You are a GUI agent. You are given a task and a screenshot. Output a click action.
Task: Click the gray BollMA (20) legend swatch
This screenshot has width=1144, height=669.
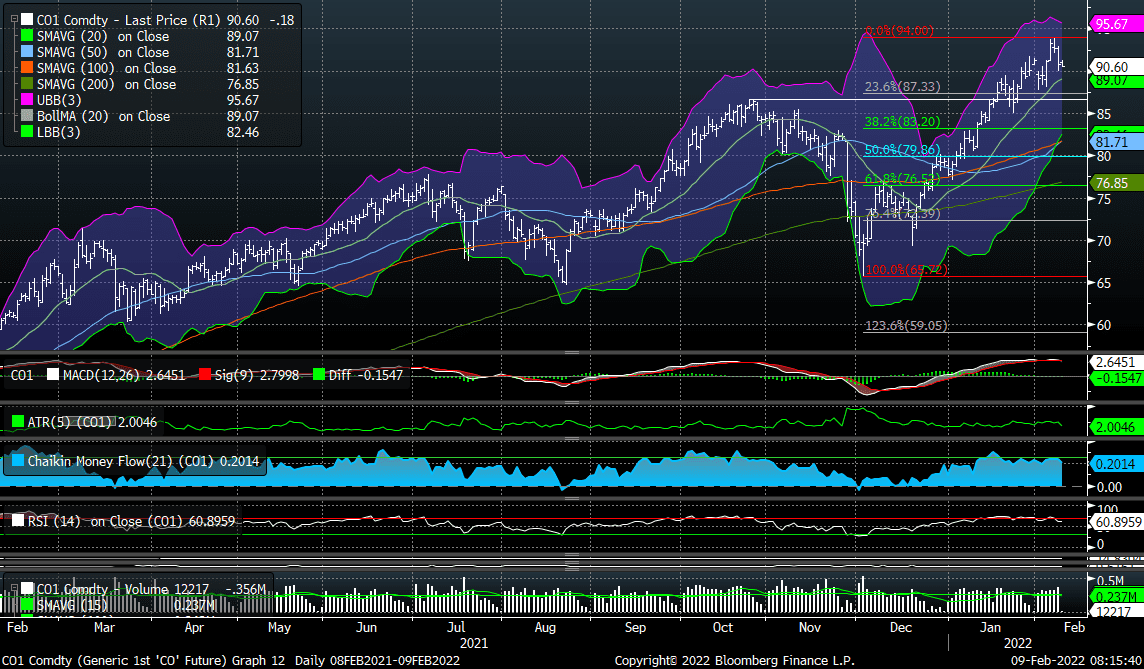tap(27, 116)
